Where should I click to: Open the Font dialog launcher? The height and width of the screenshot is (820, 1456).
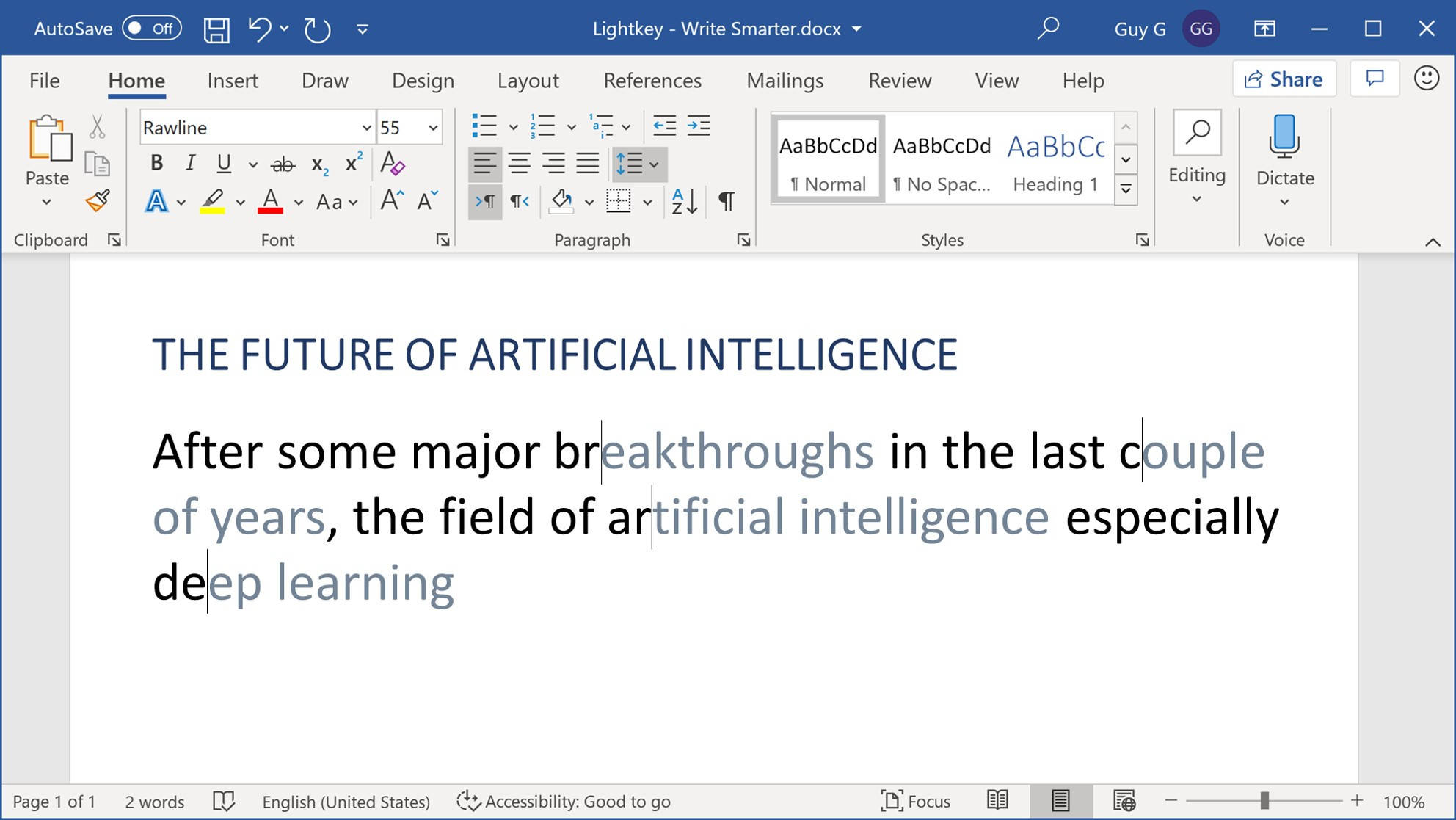coord(443,240)
